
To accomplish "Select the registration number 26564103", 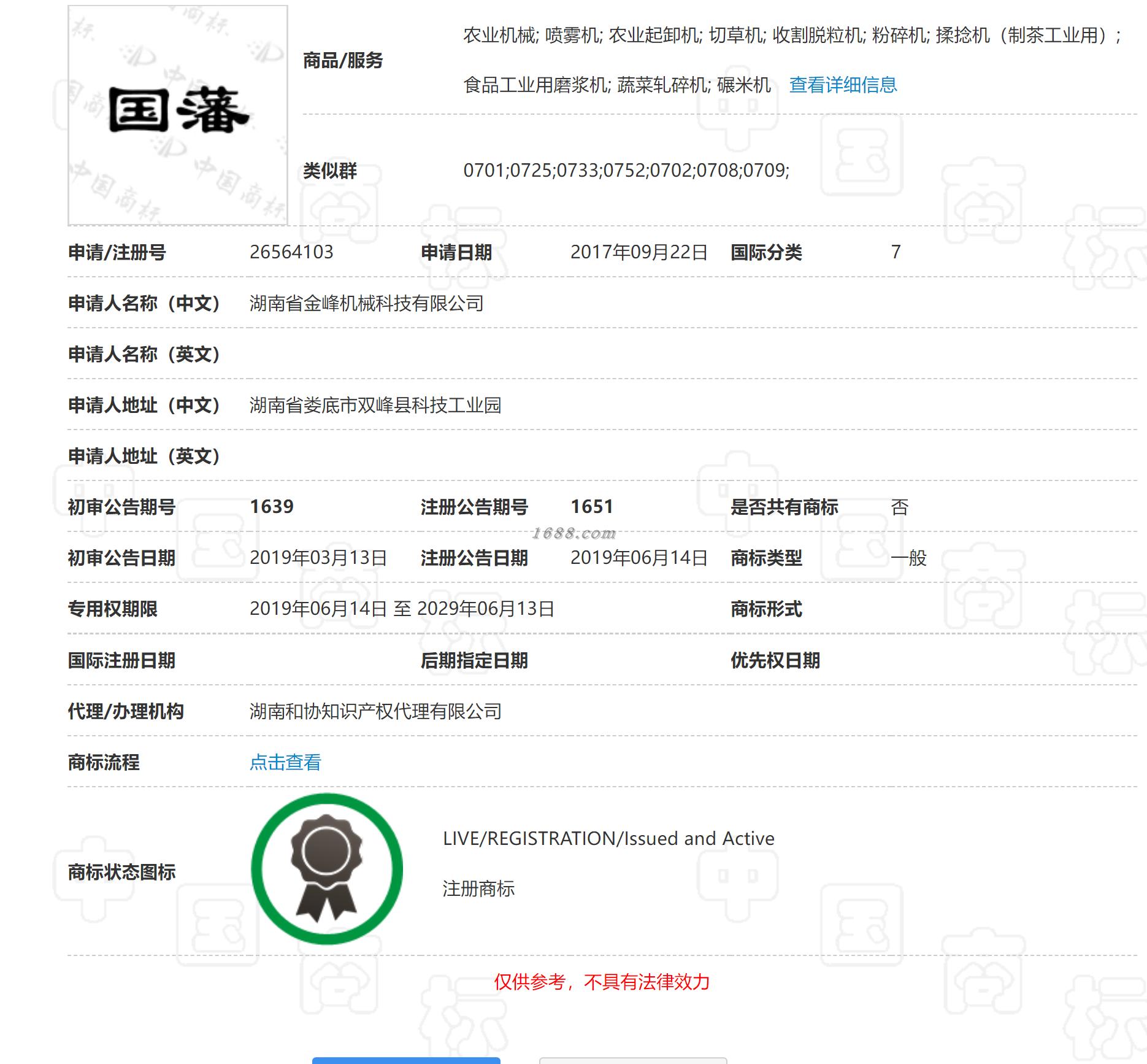I will pyautogui.click(x=291, y=252).
